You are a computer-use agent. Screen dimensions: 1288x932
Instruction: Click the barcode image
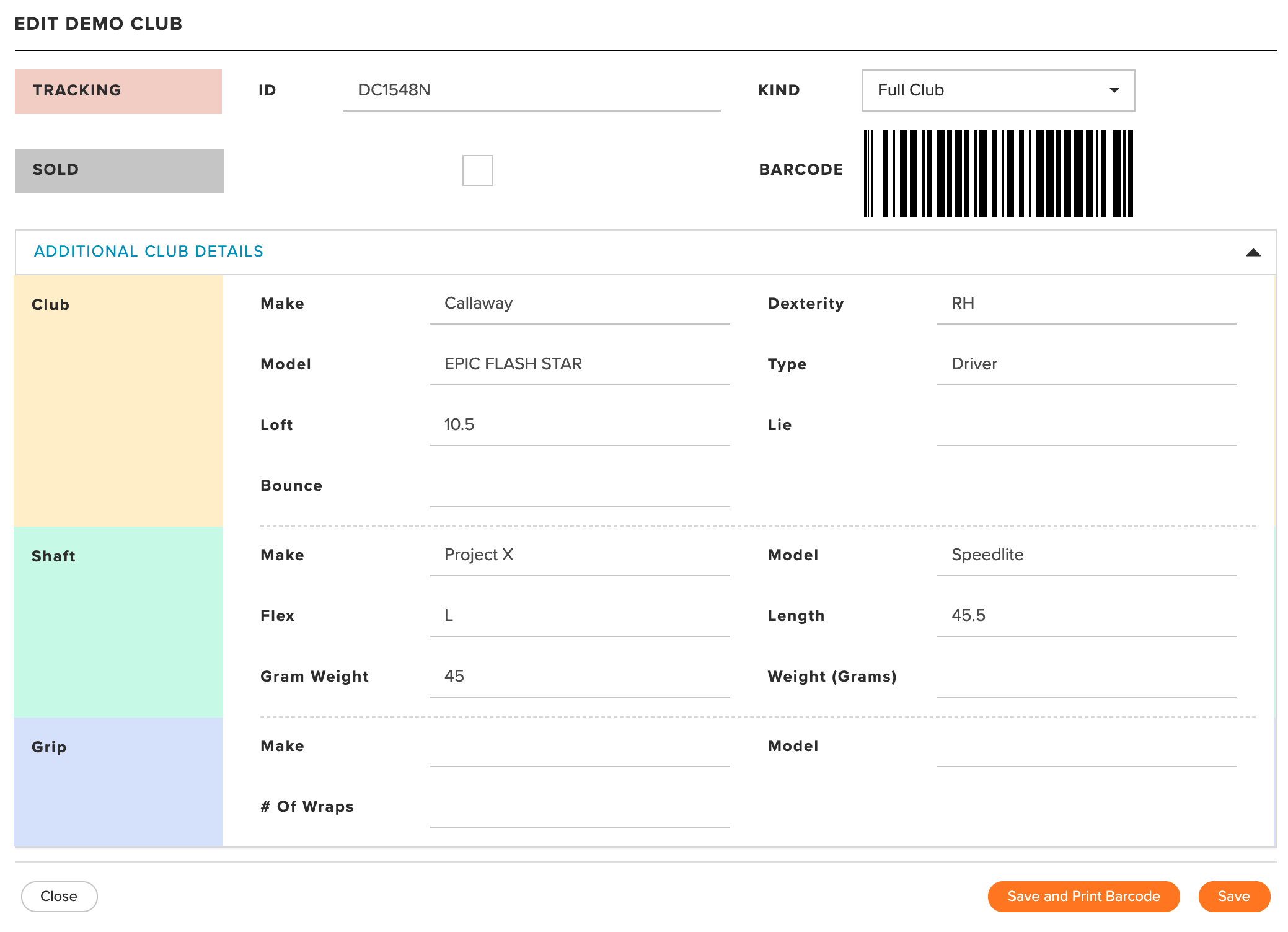tap(999, 174)
